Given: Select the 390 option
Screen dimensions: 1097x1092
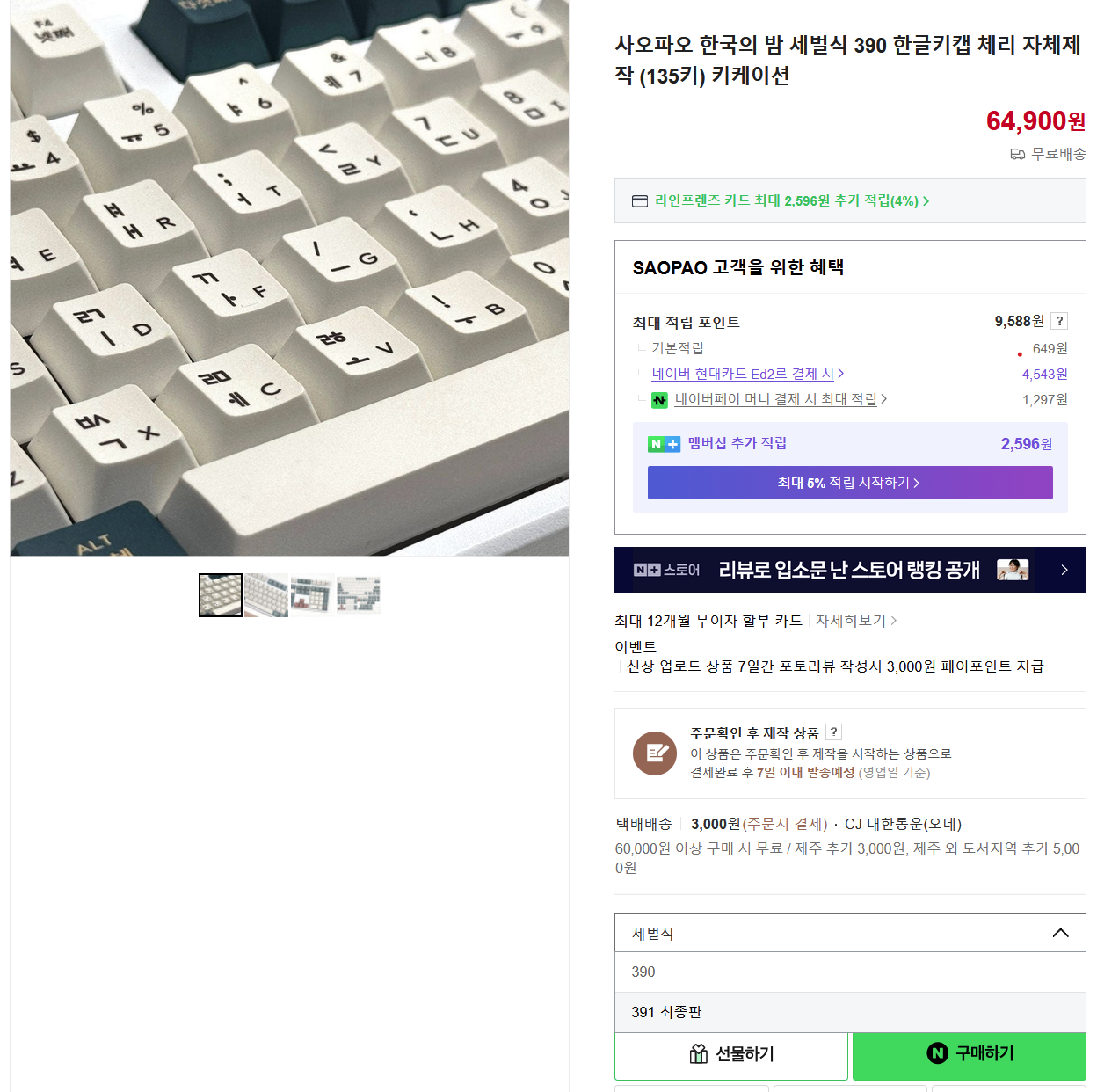Looking at the screenshot, I should [850, 972].
